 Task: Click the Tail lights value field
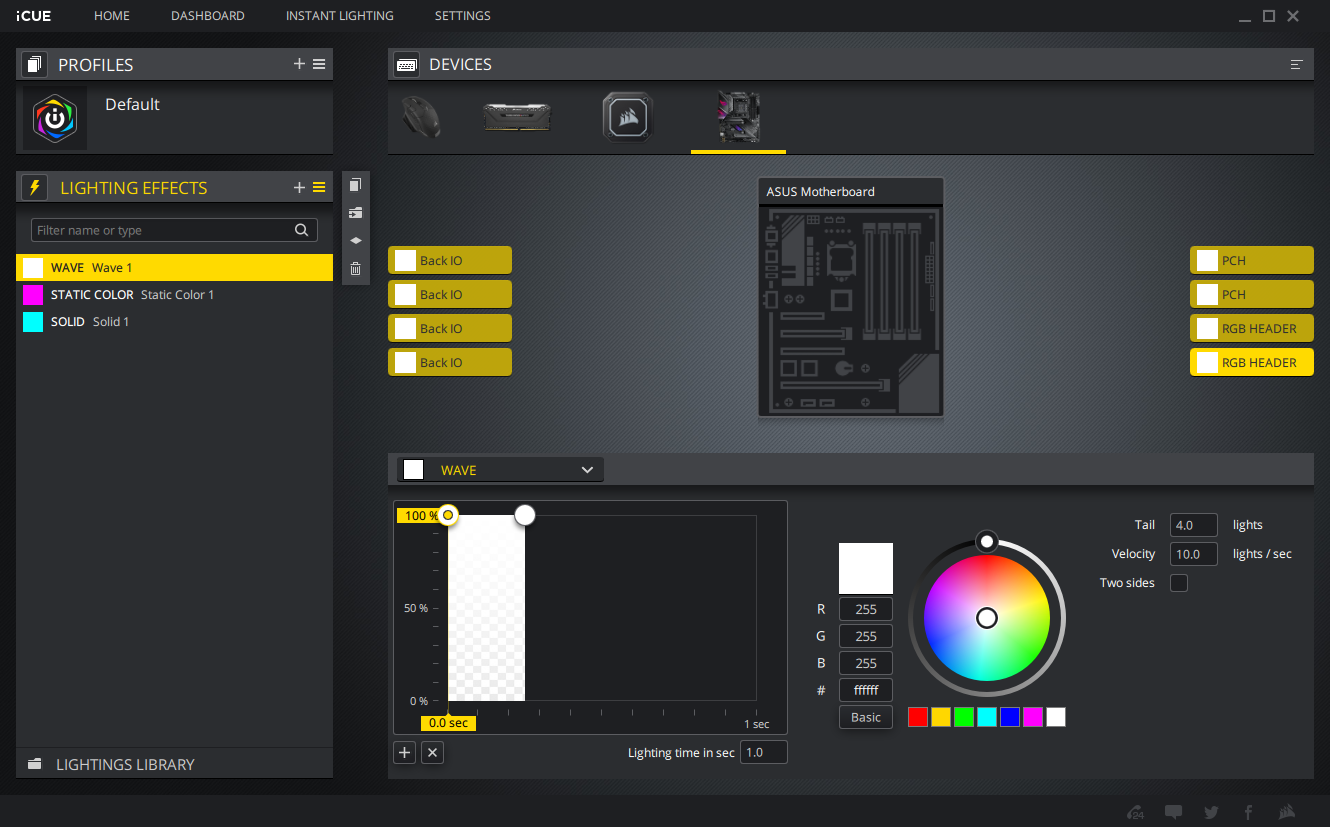[x=1194, y=525]
